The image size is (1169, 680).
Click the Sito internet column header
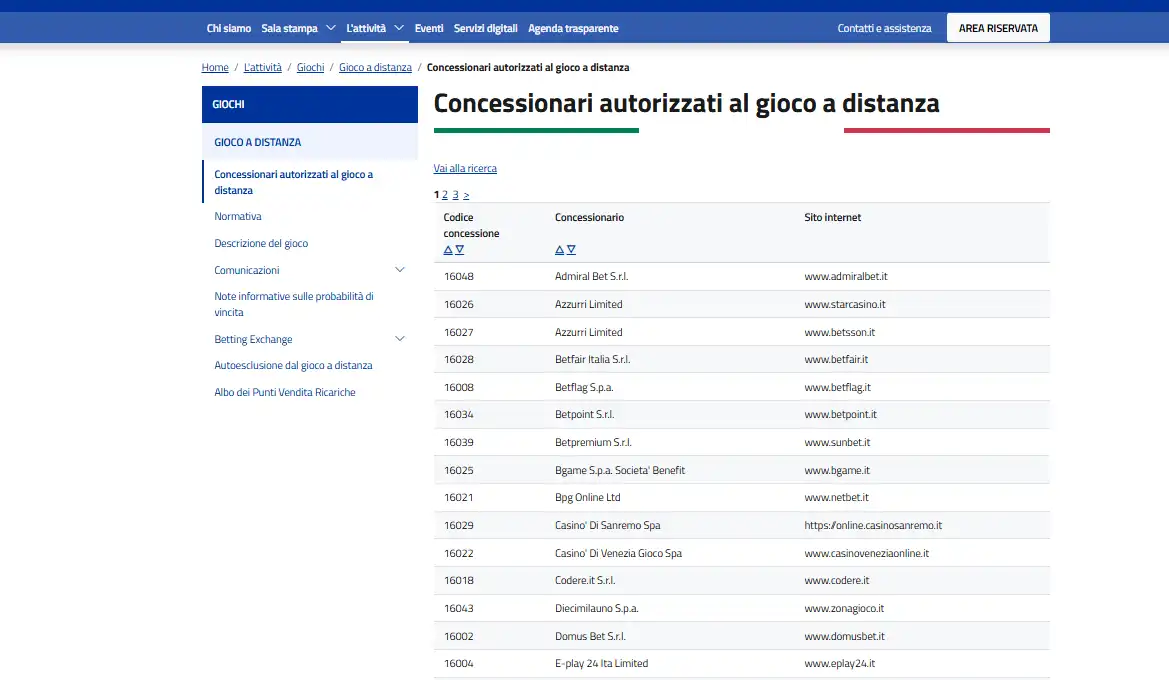pos(833,217)
